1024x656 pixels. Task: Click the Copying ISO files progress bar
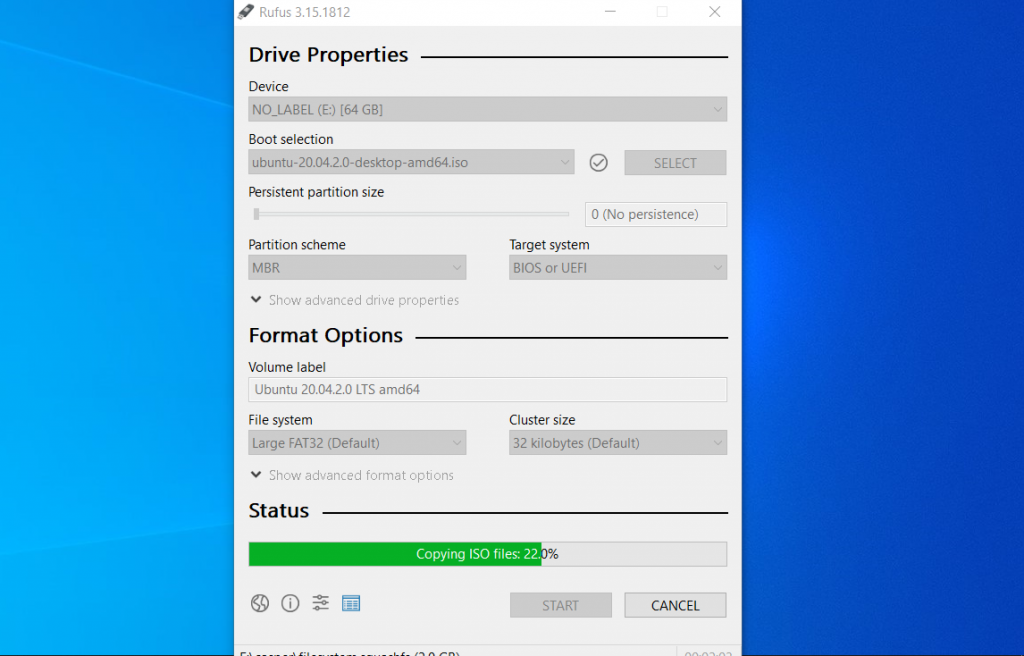487,553
